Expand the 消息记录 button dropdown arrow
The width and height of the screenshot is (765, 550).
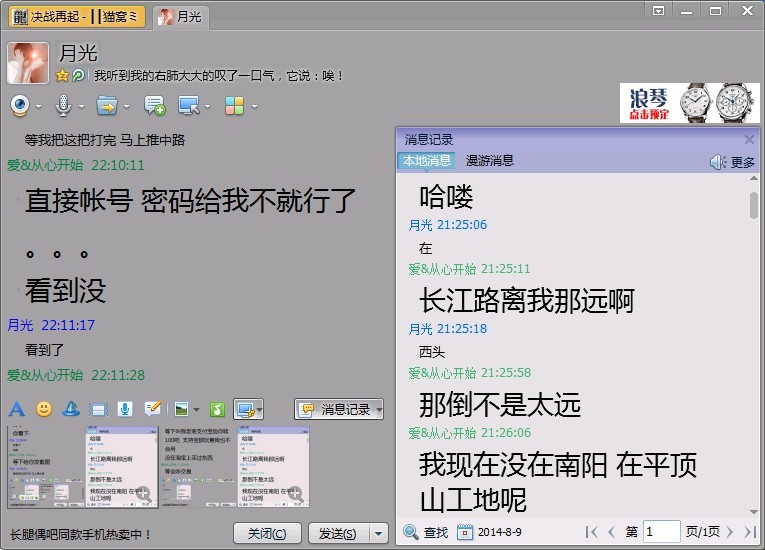(x=380, y=409)
